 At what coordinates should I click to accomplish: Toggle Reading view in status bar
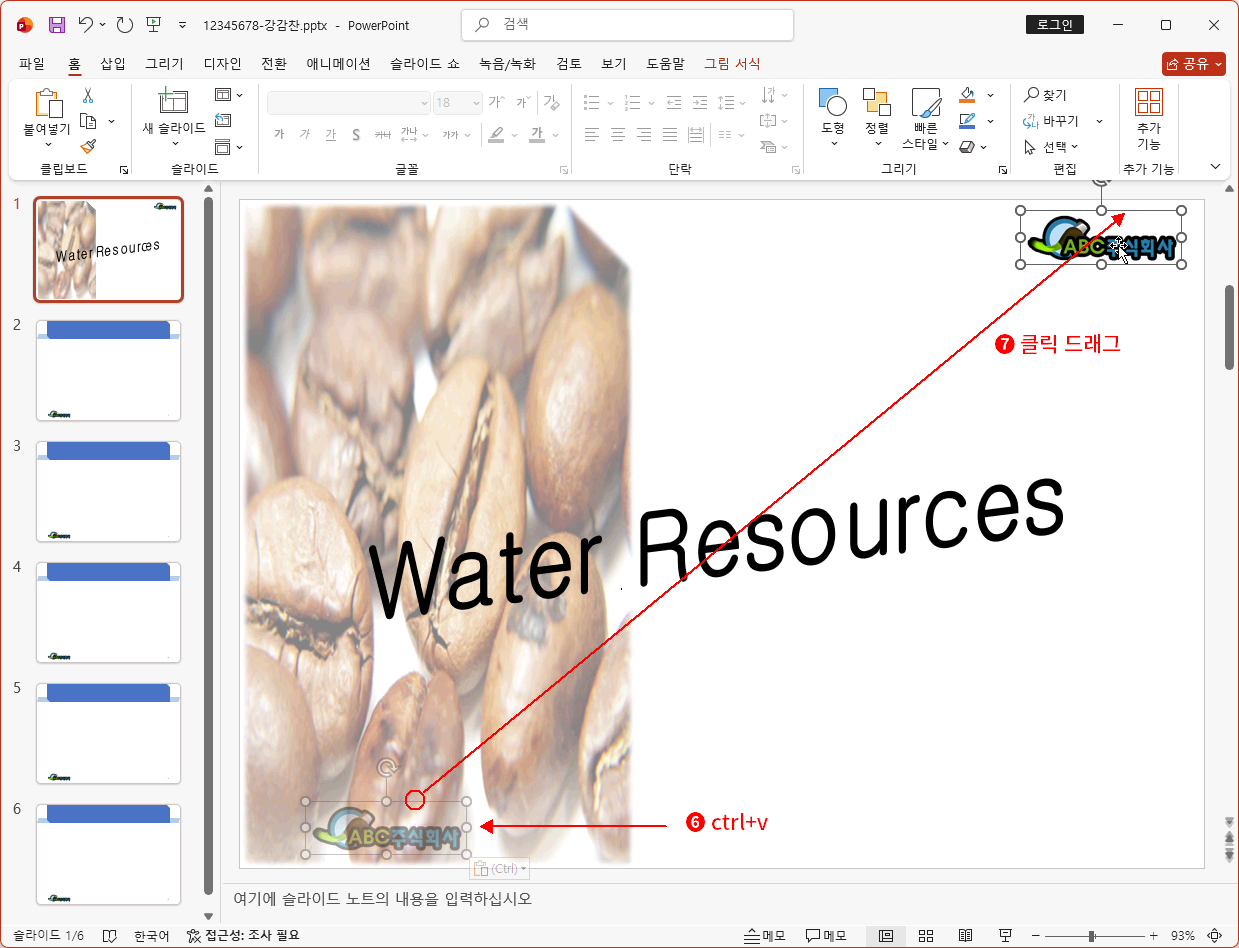pos(966,936)
